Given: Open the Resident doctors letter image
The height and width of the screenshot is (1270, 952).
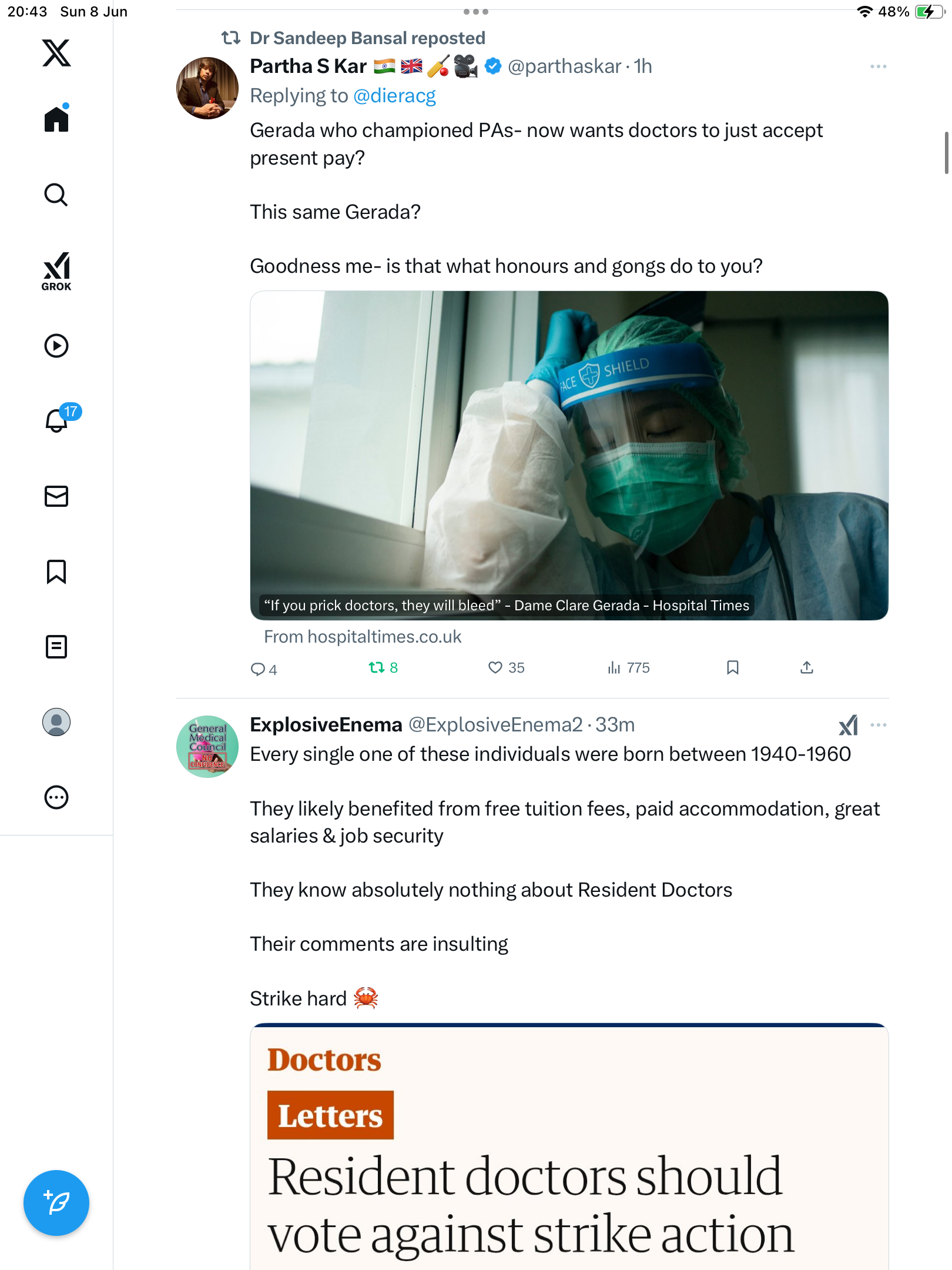Looking at the screenshot, I should click(569, 1147).
